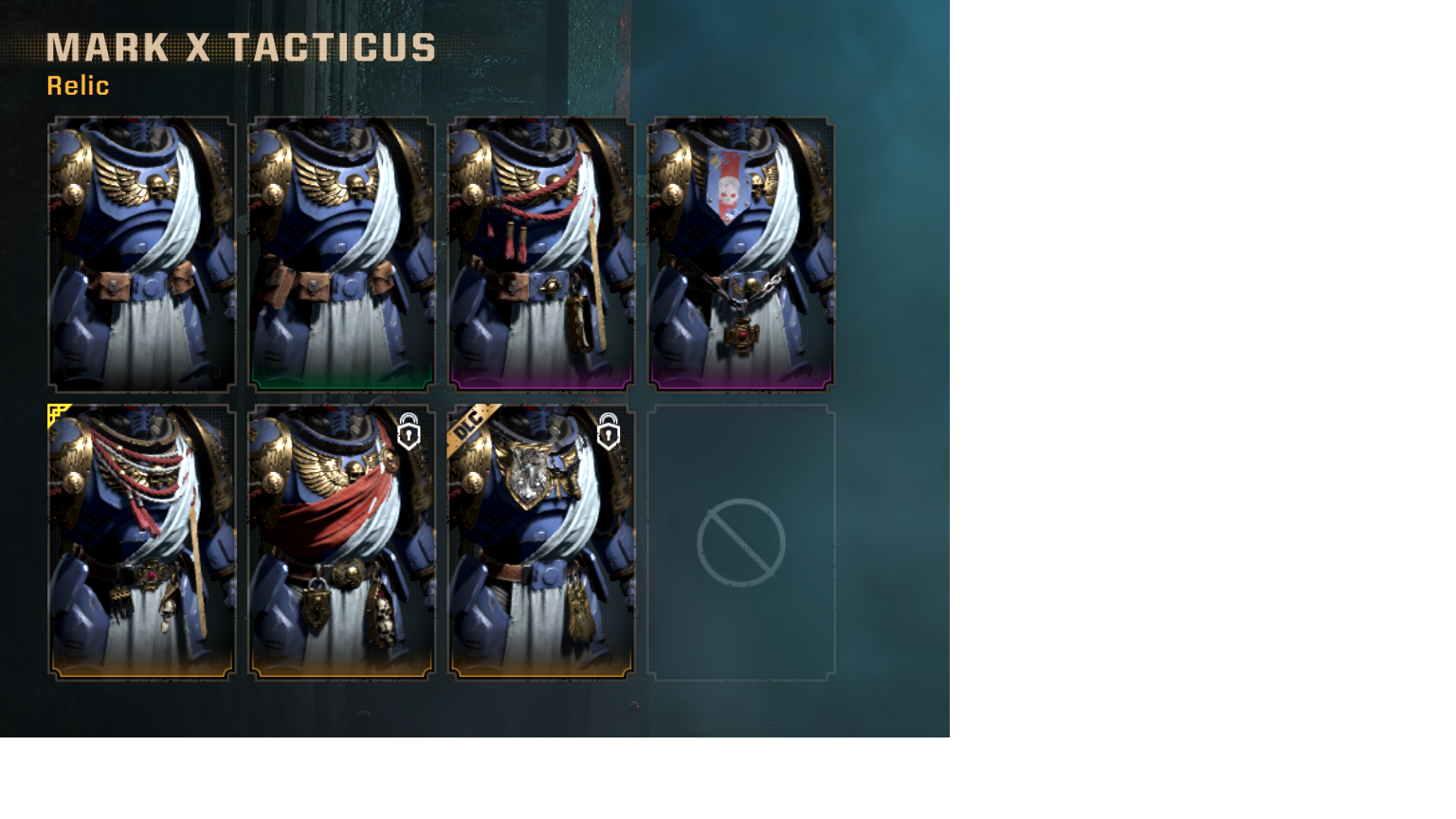Choose the locked chest with red sash
Screen dimensions: 1456x819
click(341, 542)
